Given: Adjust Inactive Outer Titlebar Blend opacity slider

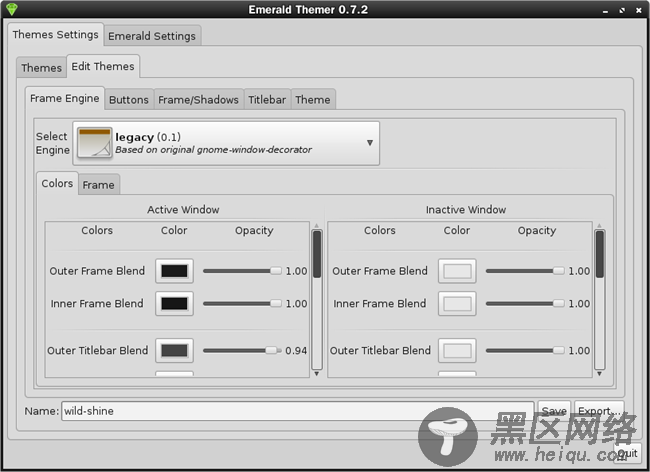Looking at the screenshot, I should [x=525, y=351].
